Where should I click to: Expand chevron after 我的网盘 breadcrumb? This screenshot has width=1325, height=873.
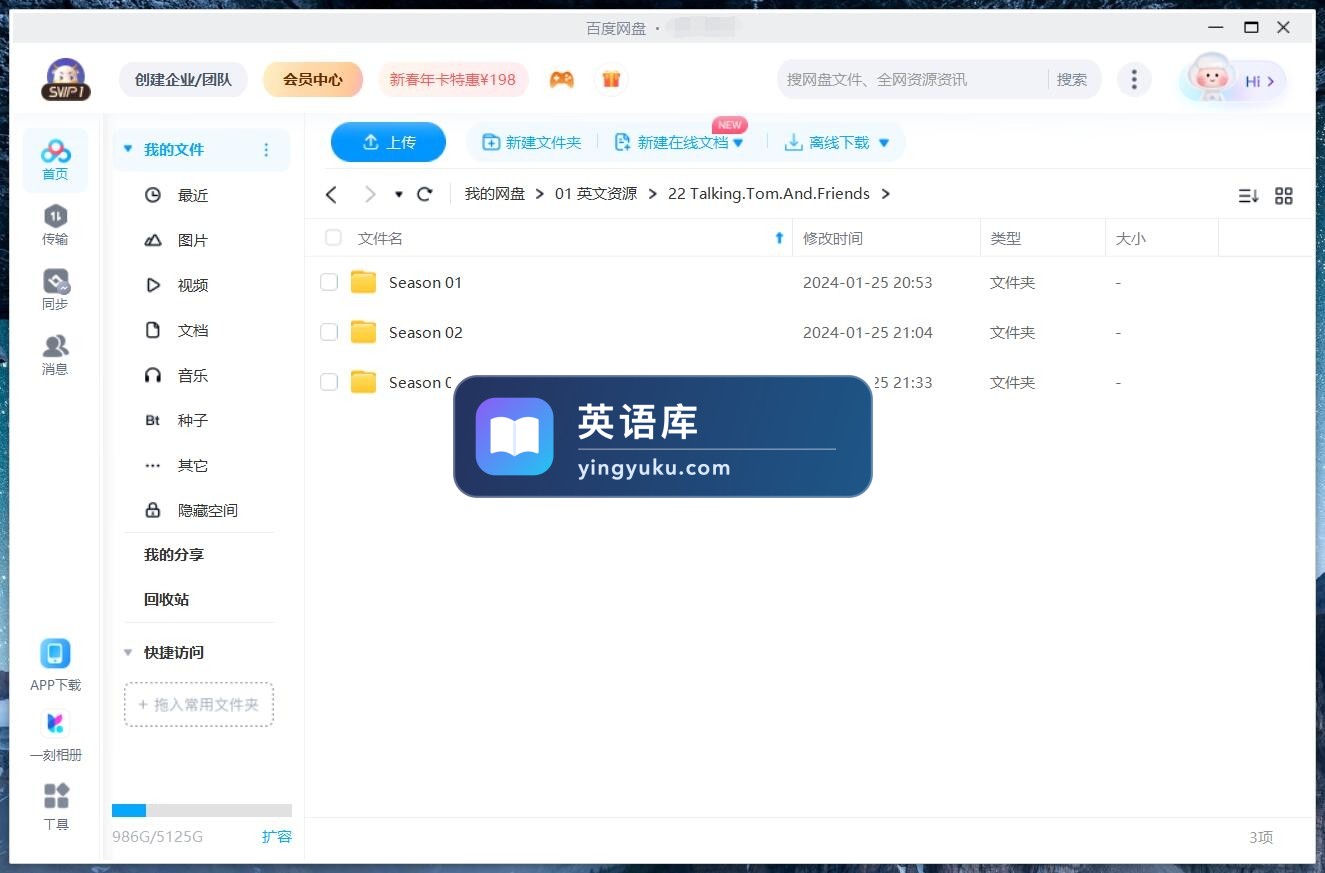(x=540, y=194)
